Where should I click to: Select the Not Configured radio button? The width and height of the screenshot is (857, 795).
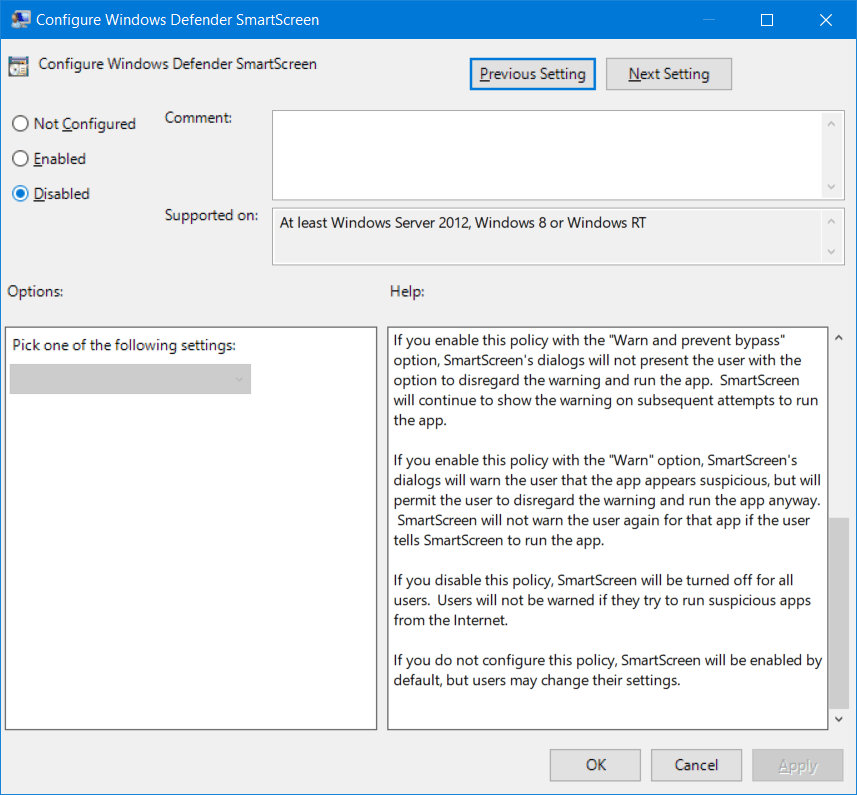(x=20, y=123)
